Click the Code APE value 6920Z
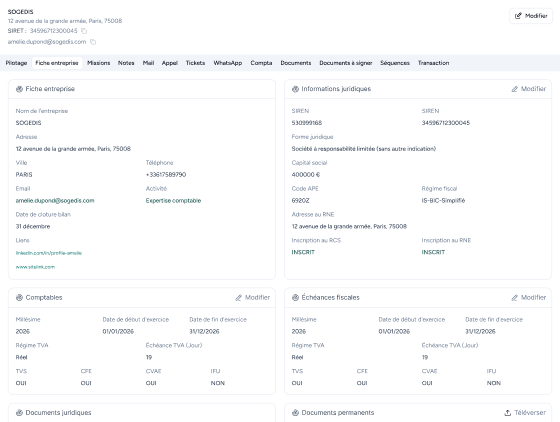Screen dimensions: 560x422 tap(300, 201)
